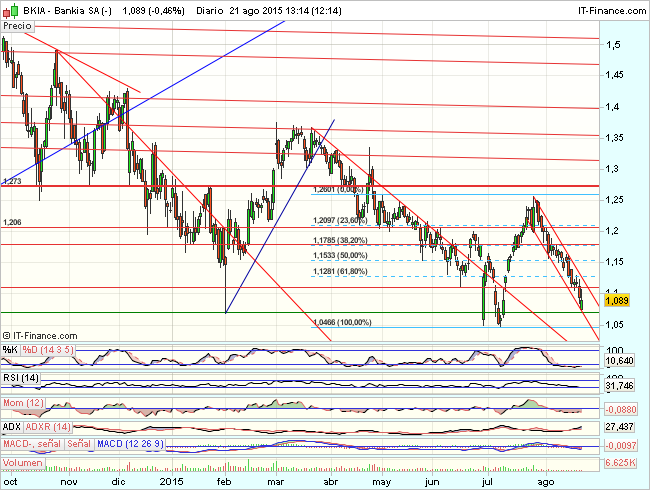Image resolution: width=650 pixels, height=490 pixels.
Task: Click the Mom (12) indicator label
Action: click(x=22, y=401)
